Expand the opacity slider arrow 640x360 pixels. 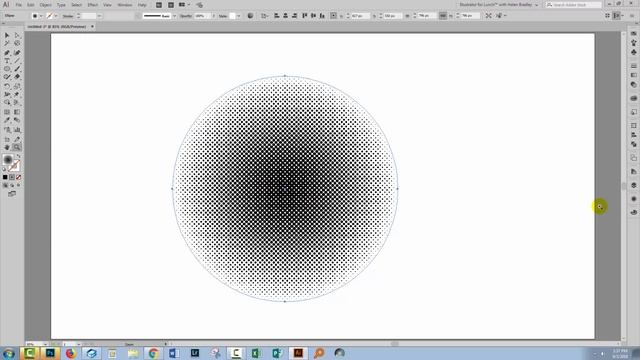click(x=213, y=16)
